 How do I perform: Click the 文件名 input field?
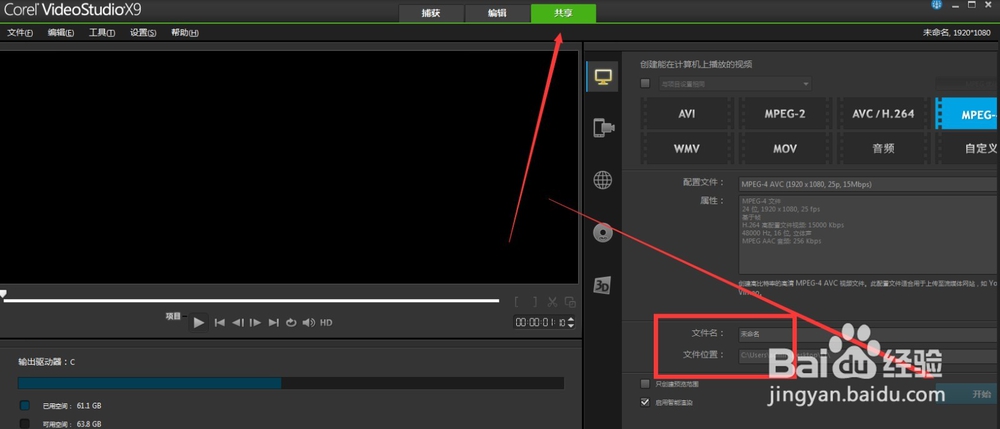pyautogui.click(x=869, y=333)
